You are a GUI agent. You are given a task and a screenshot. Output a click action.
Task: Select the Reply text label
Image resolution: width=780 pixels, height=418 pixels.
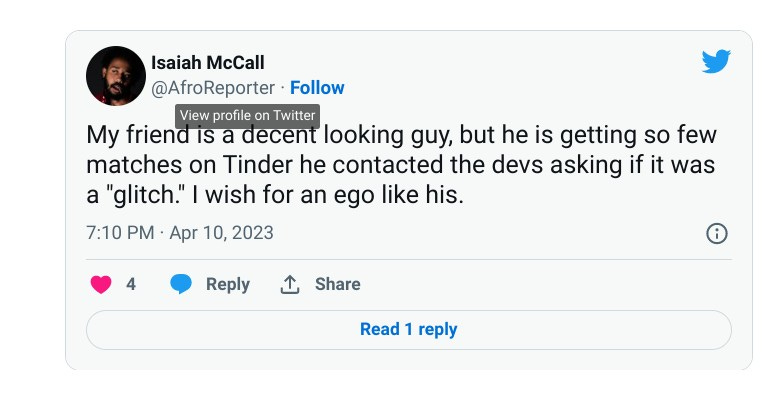(228, 284)
